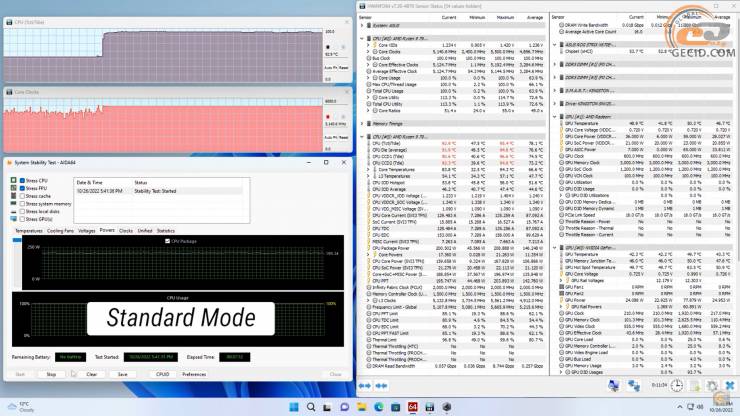Image resolution: width=740 pixels, height=416 pixels.
Task: Launch Microsoft Edge from taskbar
Action: pyautogui.click(x=378, y=407)
